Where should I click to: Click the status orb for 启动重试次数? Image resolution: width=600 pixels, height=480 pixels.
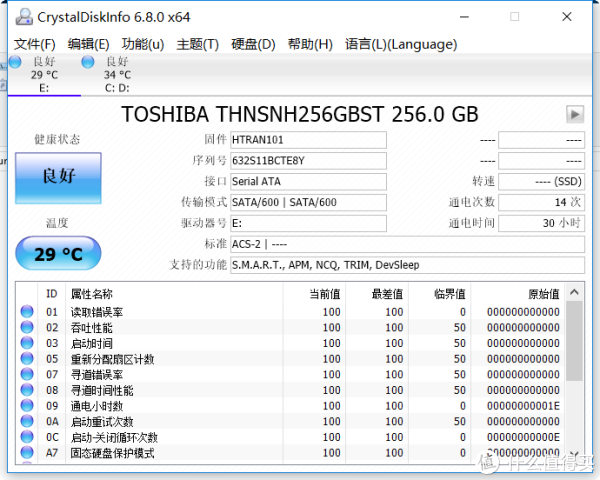[x=27, y=421]
